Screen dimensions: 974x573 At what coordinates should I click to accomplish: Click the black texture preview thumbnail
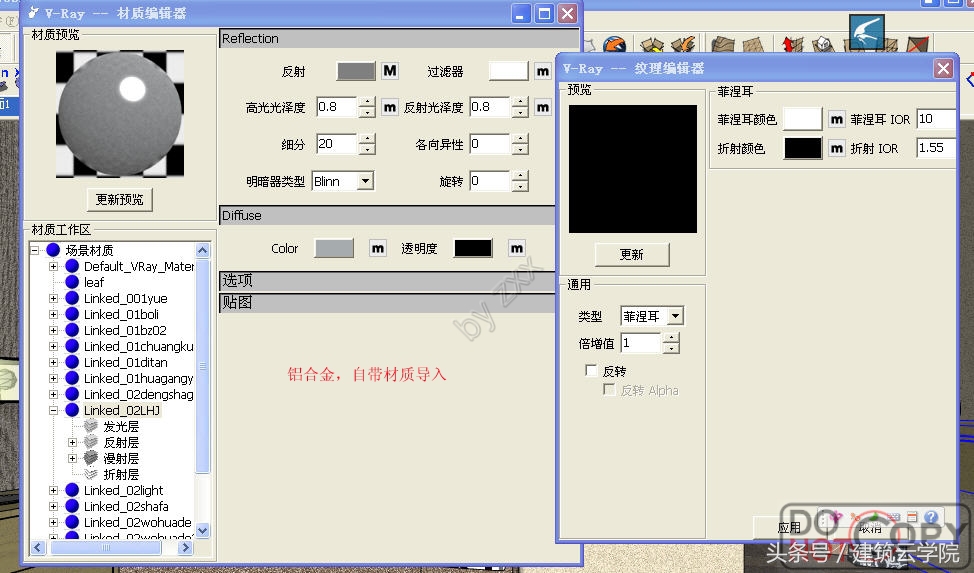point(632,168)
